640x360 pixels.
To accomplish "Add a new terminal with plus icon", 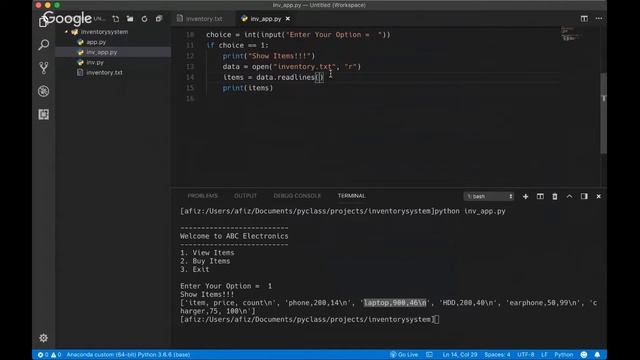I will point(525,196).
